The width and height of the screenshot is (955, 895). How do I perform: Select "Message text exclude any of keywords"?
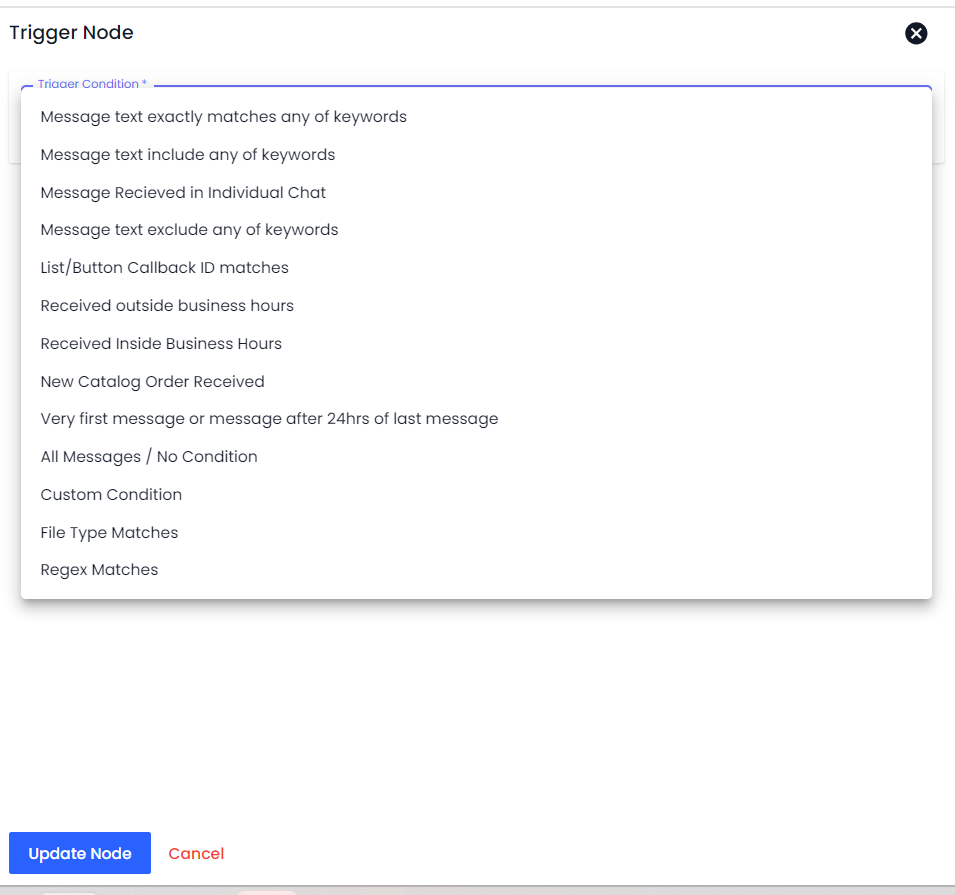click(189, 230)
